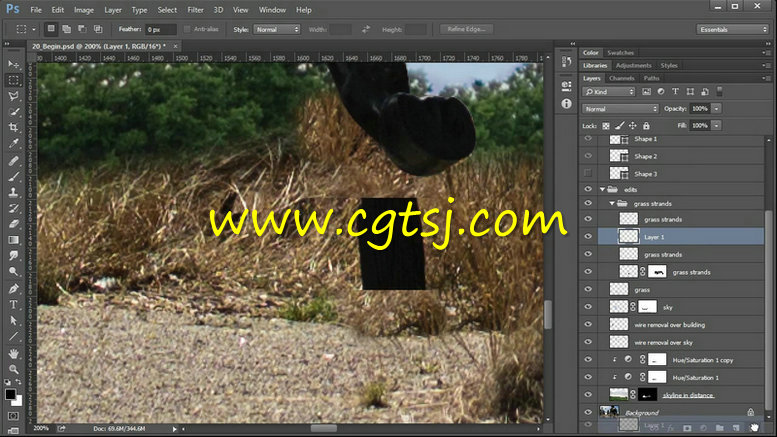
Task: Select the History Brush tool
Action: point(13,208)
